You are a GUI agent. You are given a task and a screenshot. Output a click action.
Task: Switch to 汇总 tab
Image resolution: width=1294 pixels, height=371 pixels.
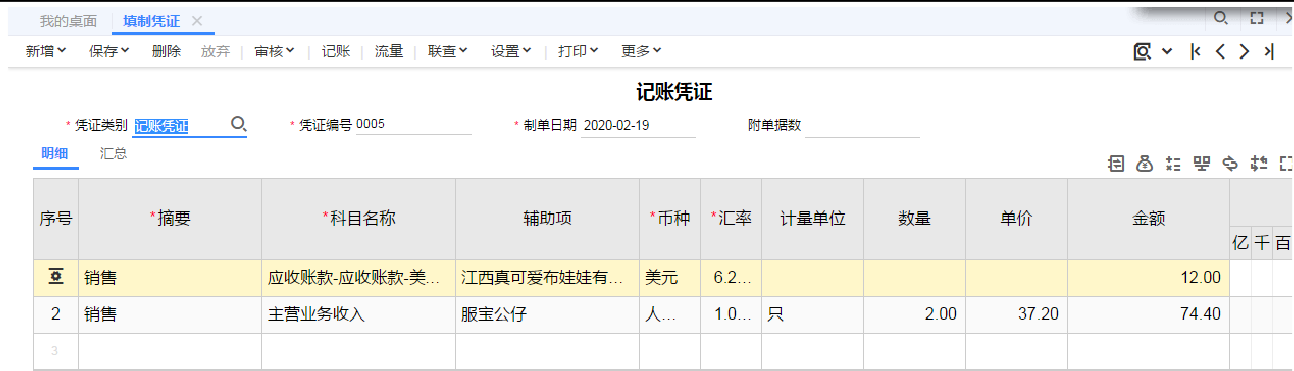113,154
